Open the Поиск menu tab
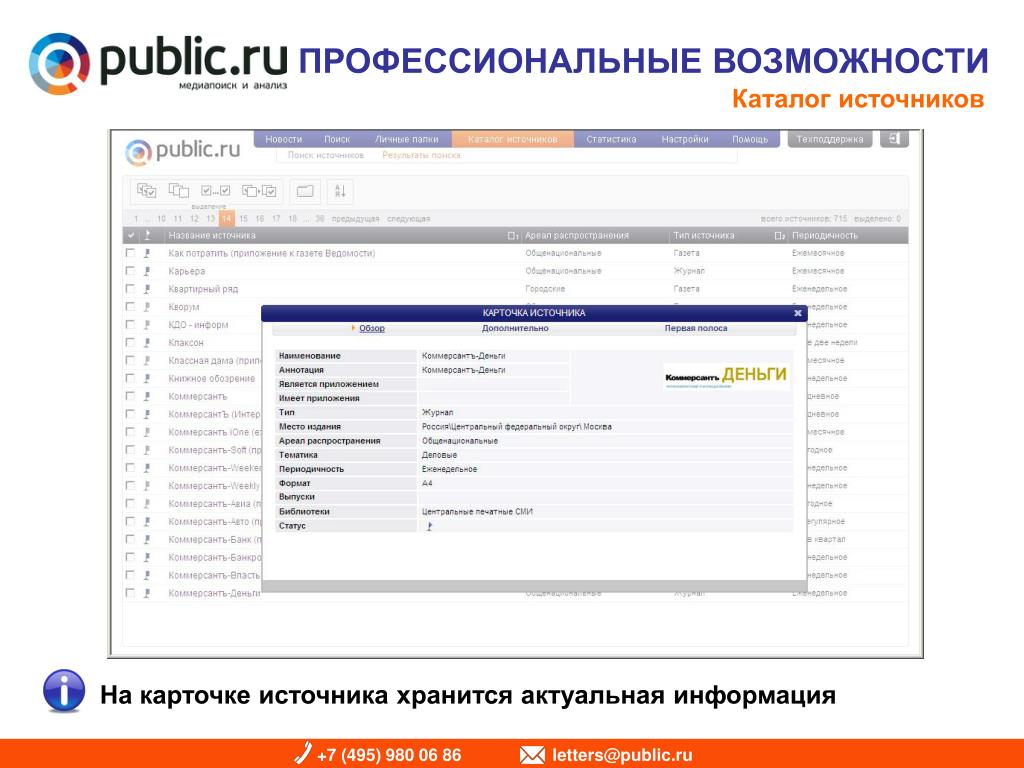Image resolution: width=1024 pixels, height=768 pixels. click(x=337, y=139)
